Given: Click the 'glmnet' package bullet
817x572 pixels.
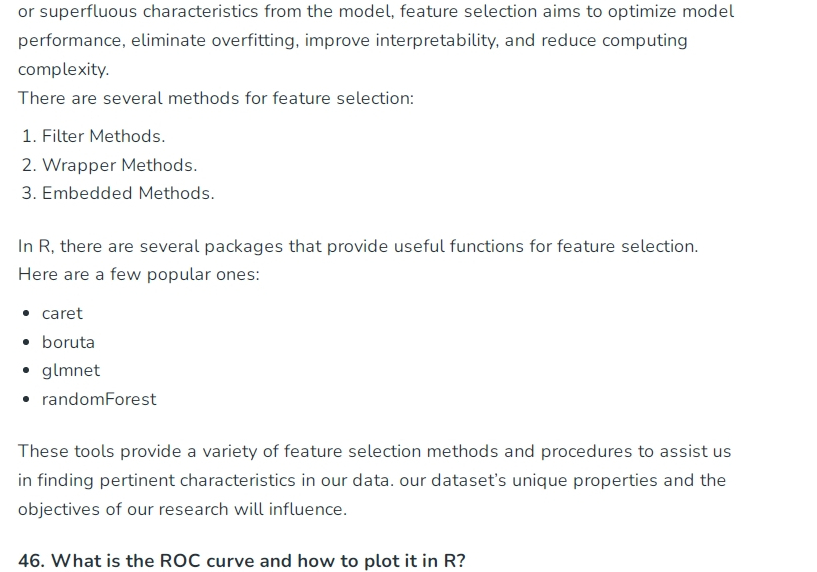Looking at the screenshot, I should 70,370.
